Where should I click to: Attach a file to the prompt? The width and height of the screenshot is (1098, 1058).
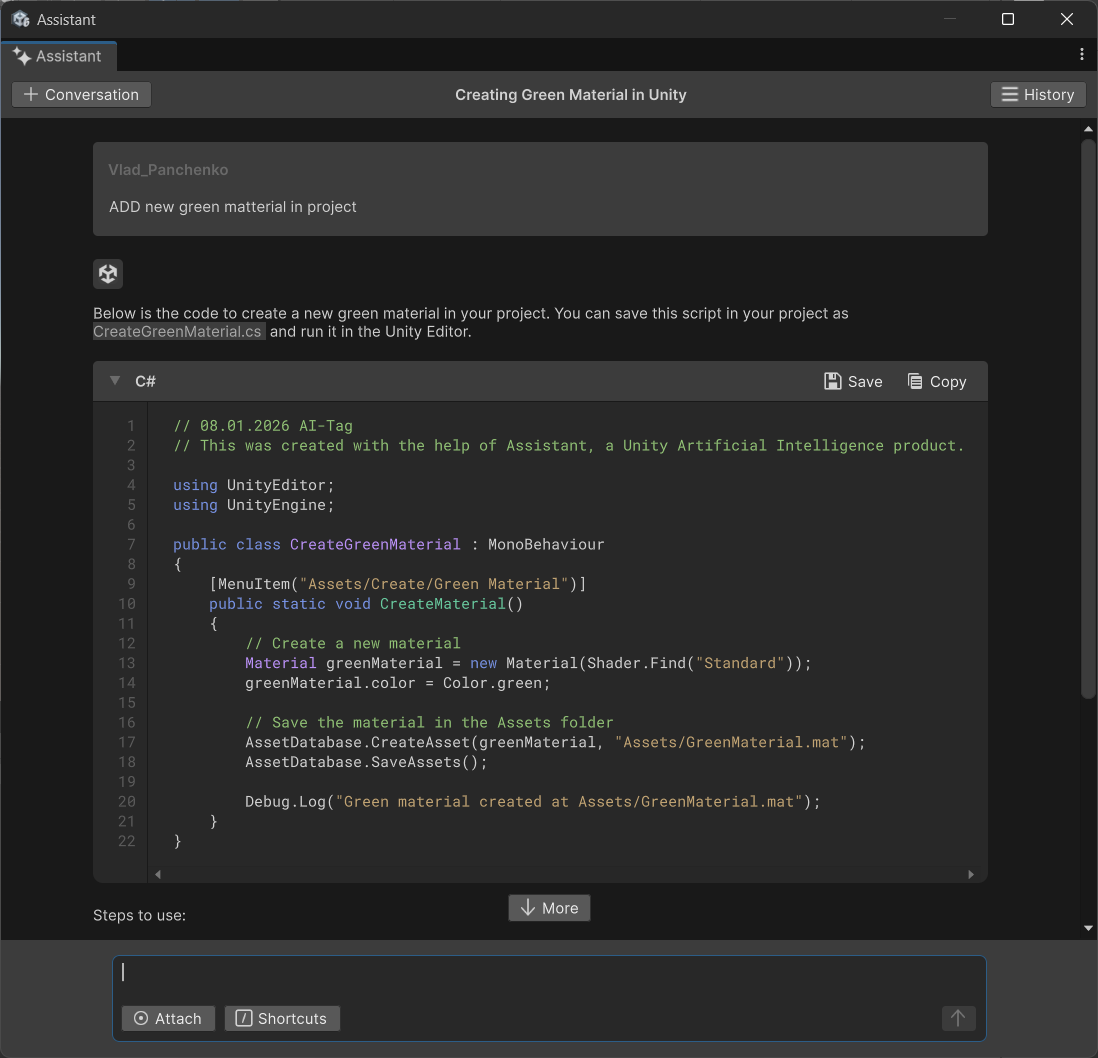168,1018
